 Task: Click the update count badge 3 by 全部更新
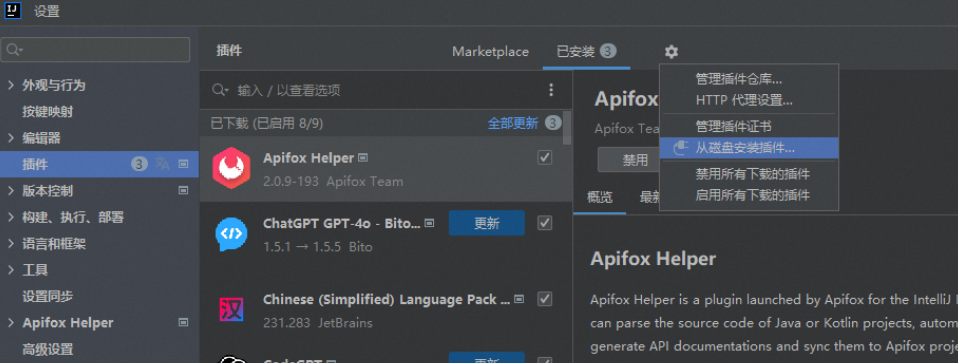pyautogui.click(x=553, y=123)
